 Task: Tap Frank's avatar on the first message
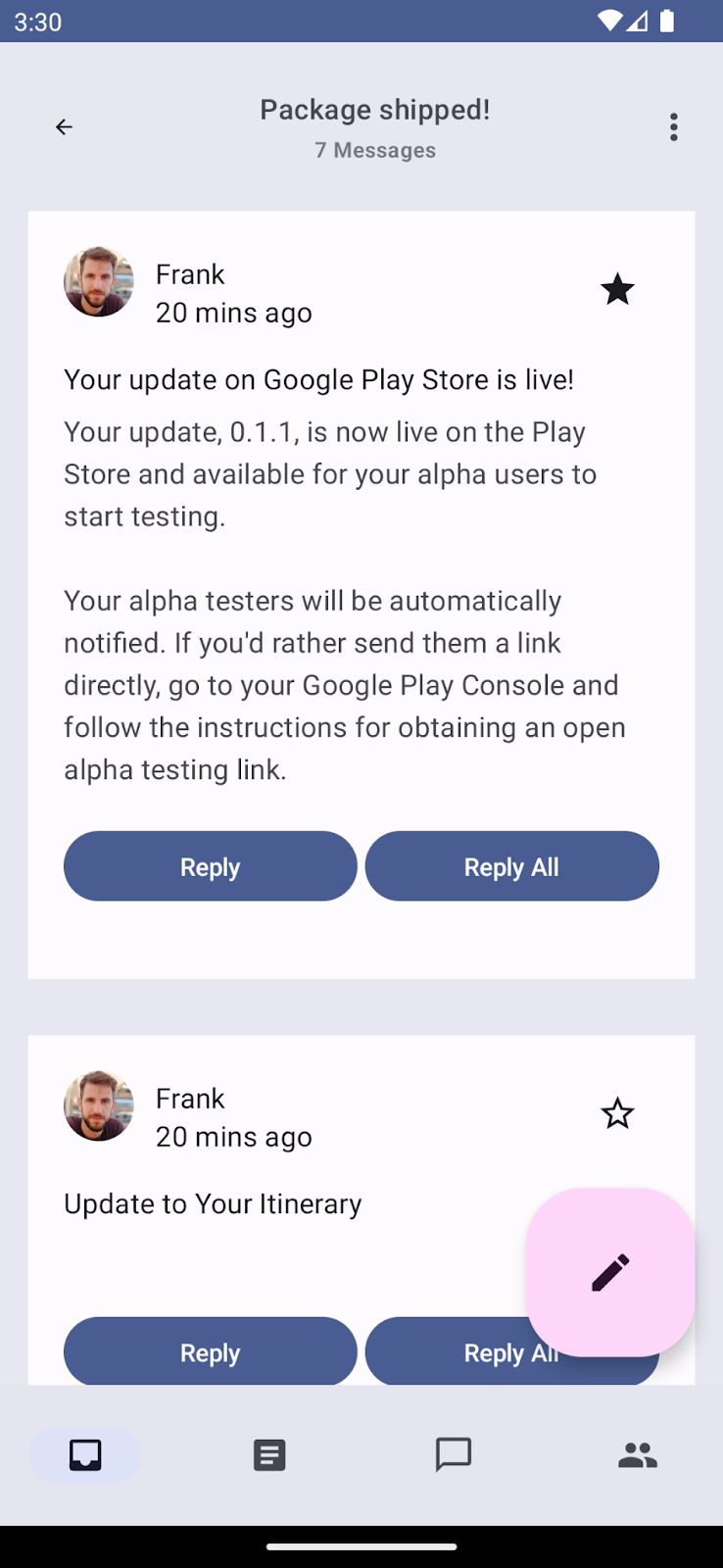[x=99, y=282]
